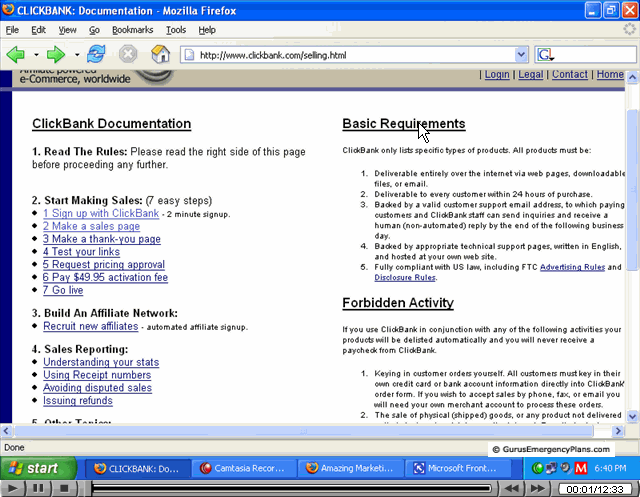Open the '7 Go live' link
The height and width of the screenshot is (497, 640).
pos(63,290)
